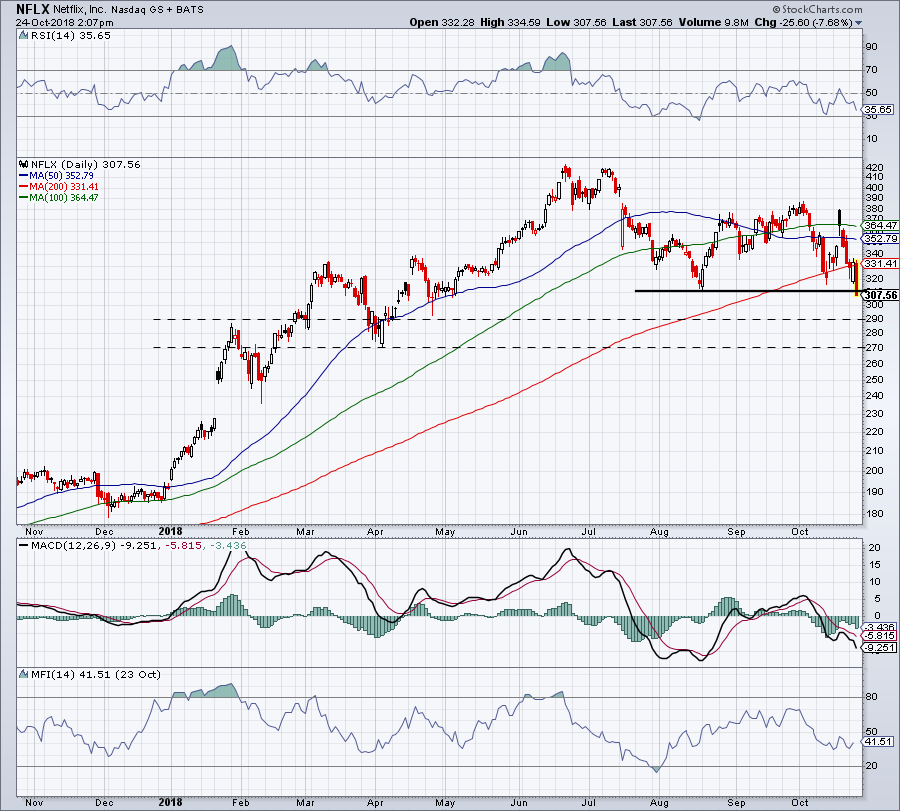Click the RSI panel chart icon
Viewport: 900px width, 811px height.
(x=23, y=36)
